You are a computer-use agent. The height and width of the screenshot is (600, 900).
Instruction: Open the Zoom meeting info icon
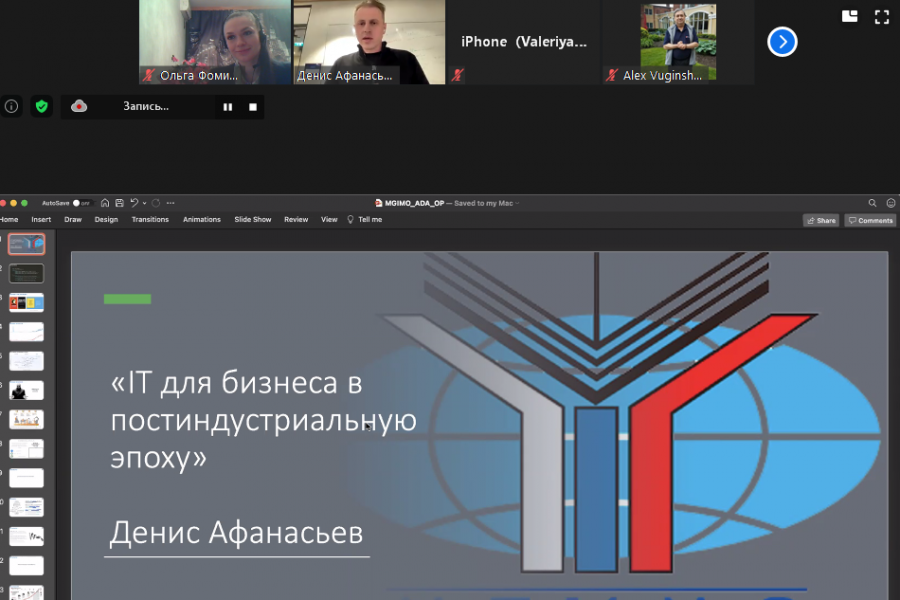coord(11,106)
